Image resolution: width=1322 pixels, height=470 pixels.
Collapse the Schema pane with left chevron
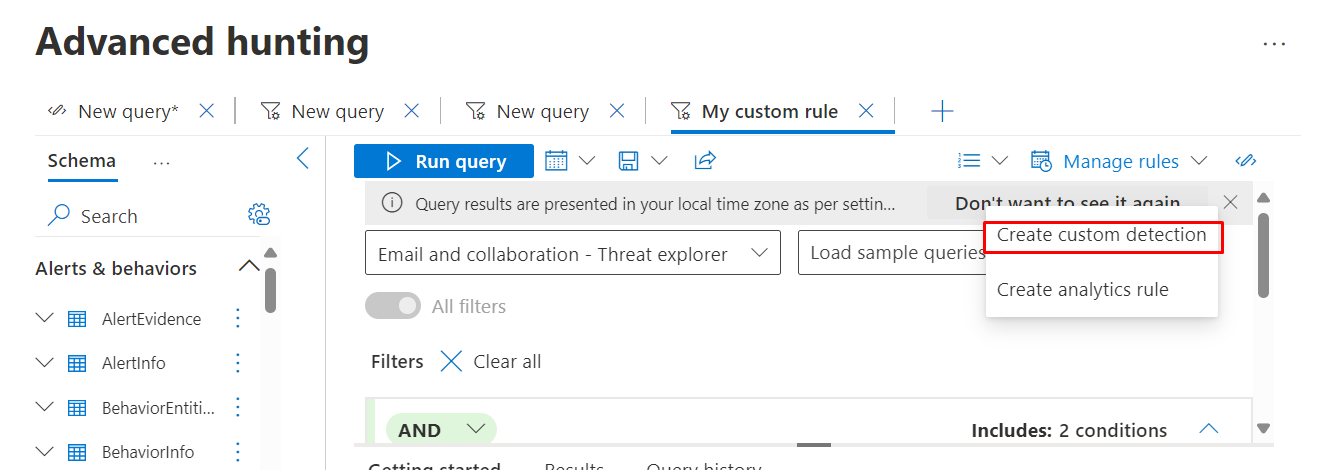click(x=303, y=159)
